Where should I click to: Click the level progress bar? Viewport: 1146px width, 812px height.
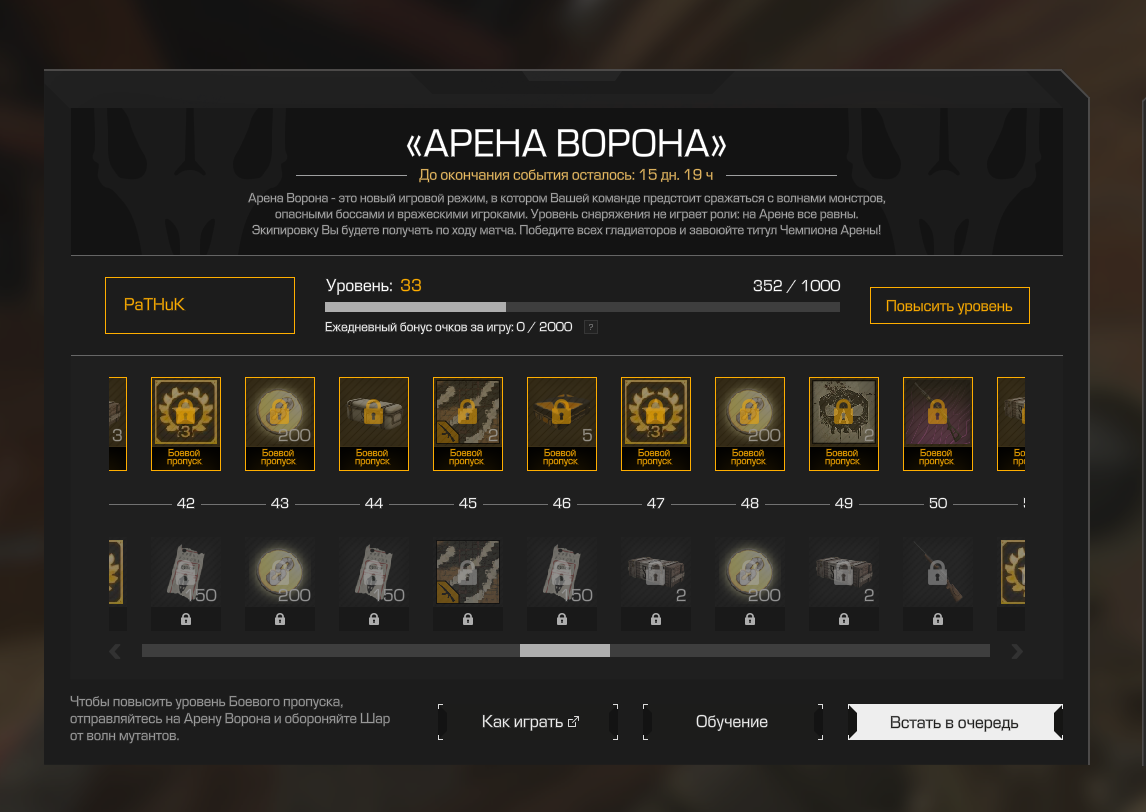coord(582,307)
